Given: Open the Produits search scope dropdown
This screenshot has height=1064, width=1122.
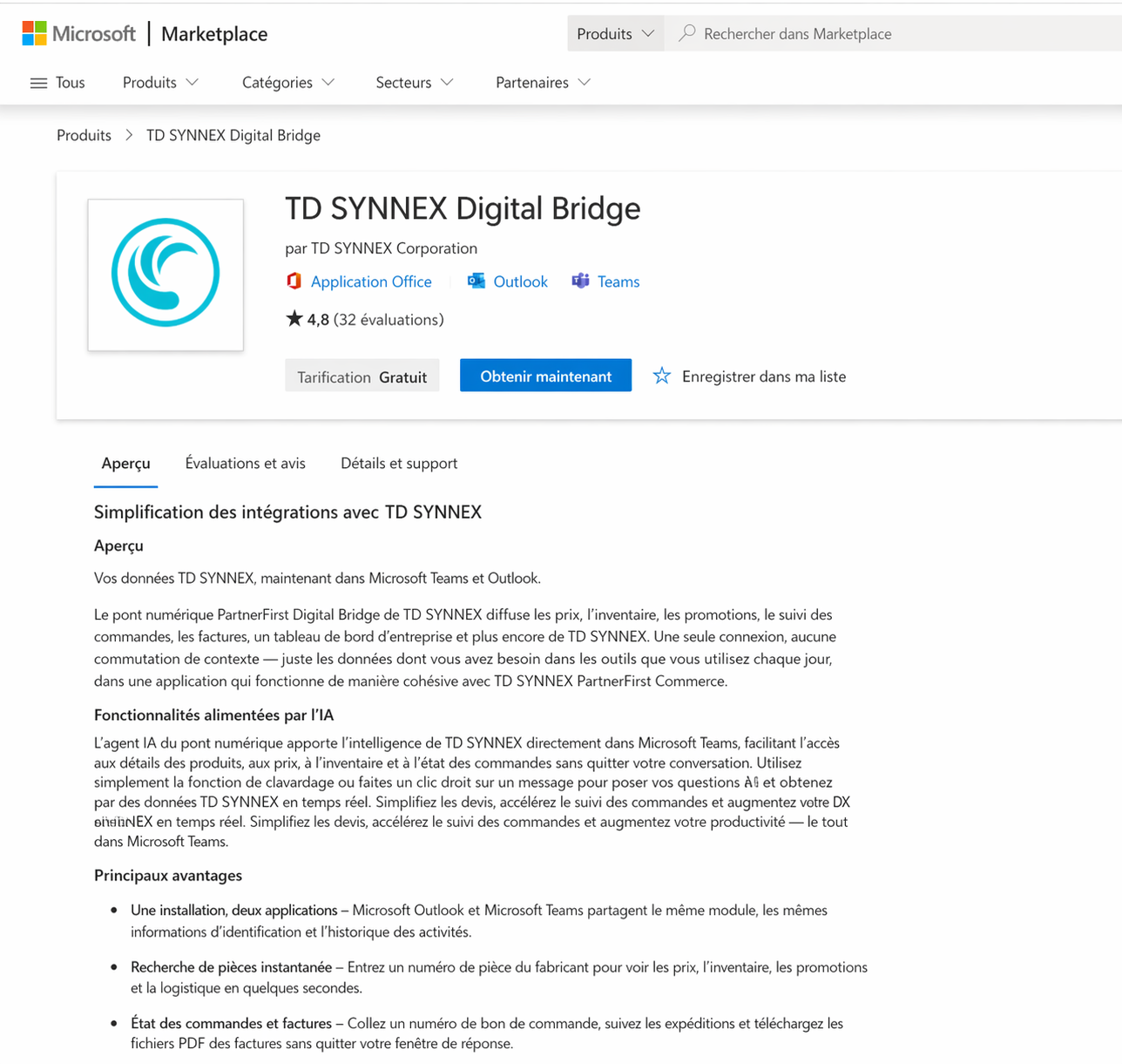Looking at the screenshot, I should click(x=615, y=33).
